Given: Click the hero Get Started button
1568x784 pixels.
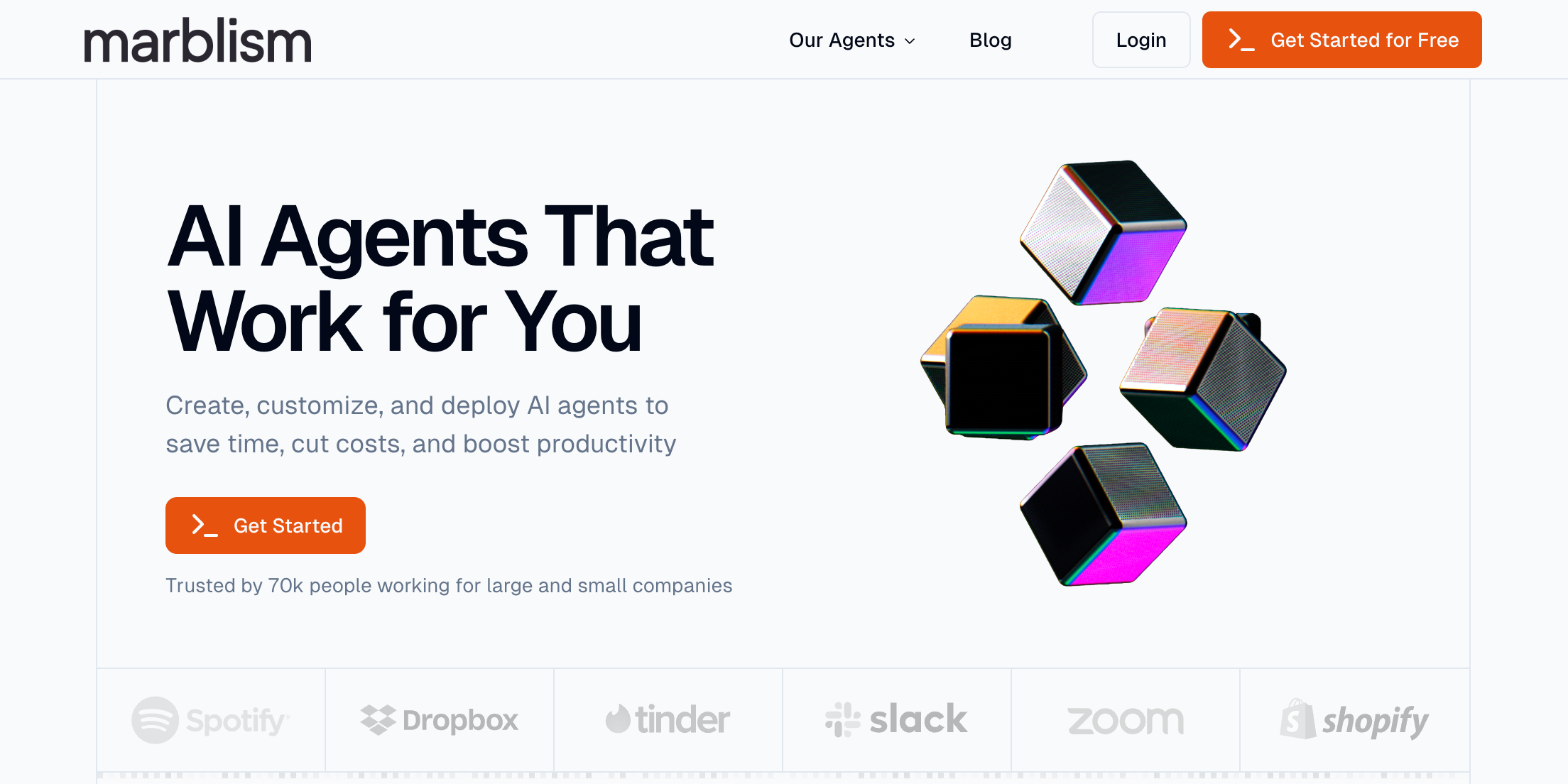Looking at the screenshot, I should (265, 525).
